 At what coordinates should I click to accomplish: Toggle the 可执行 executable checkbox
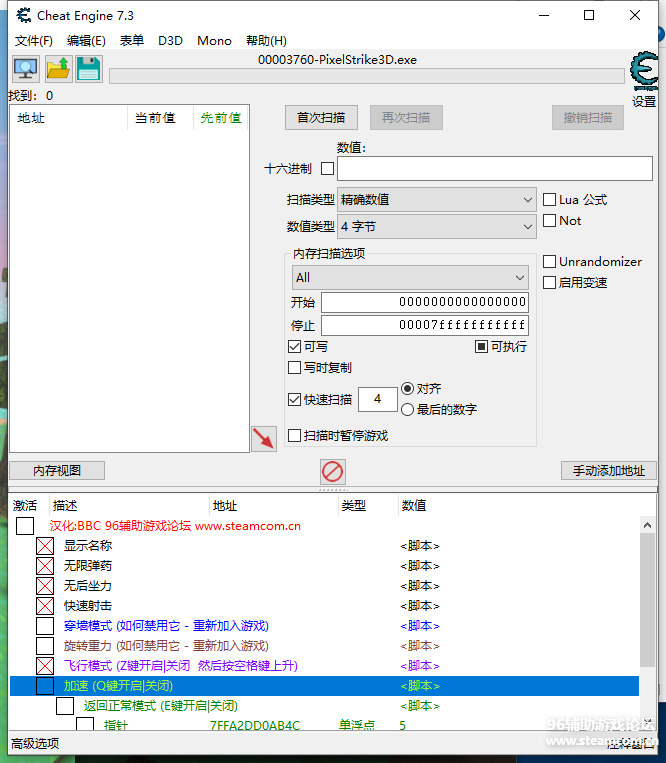[x=481, y=346]
